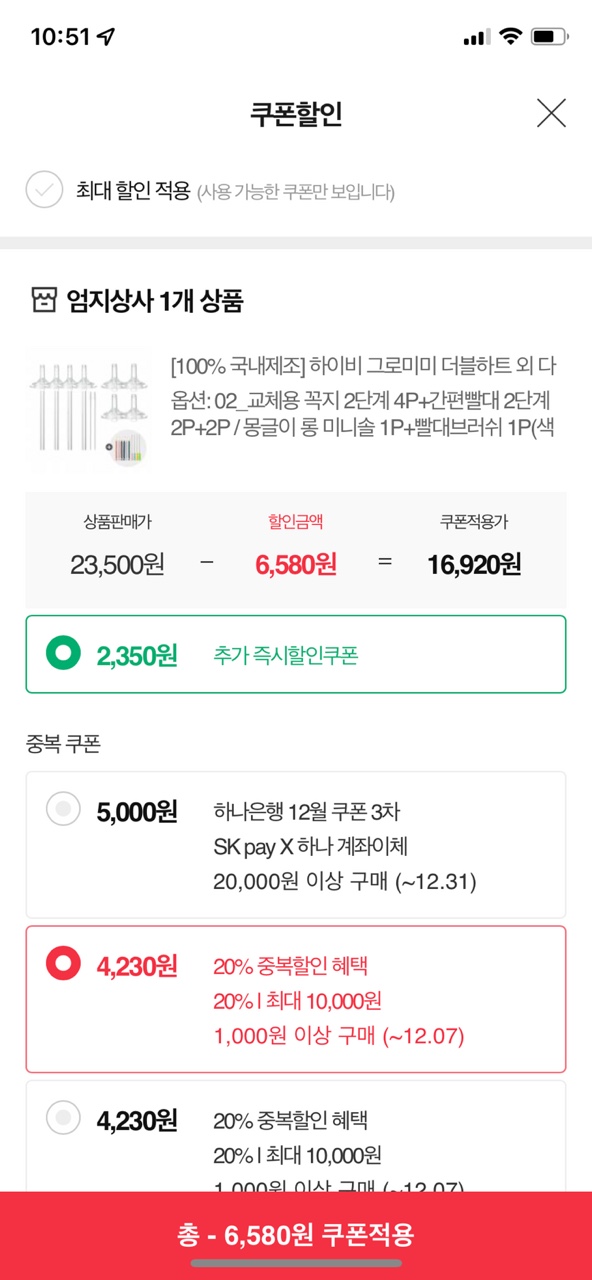Tap the 추가 즉시할인쿠폰 green label
Viewport: 592px width, 1280px height.
coord(285,656)
